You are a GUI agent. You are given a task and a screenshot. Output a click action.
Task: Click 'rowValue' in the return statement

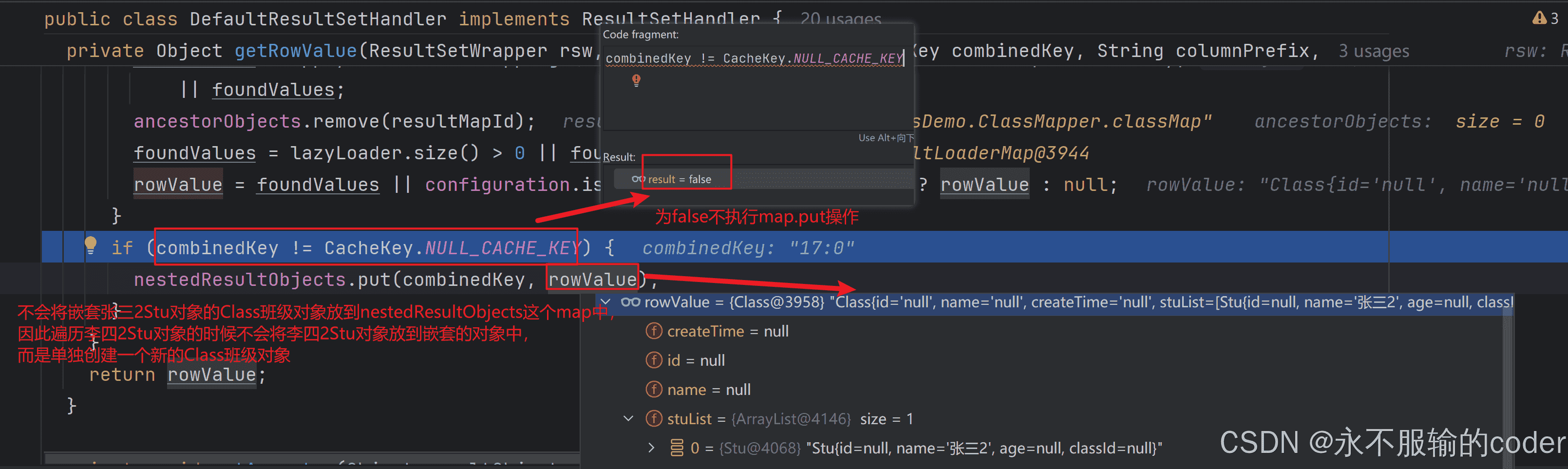coord(212,374)
